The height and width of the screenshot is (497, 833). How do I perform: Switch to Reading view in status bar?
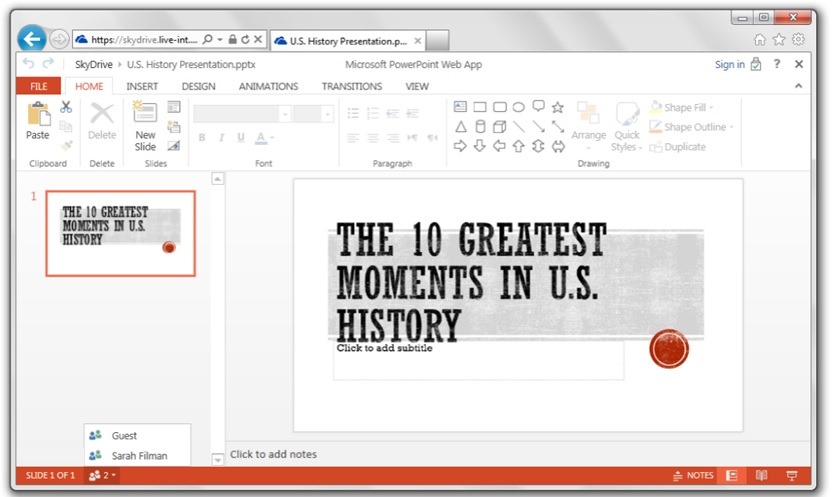762,476
